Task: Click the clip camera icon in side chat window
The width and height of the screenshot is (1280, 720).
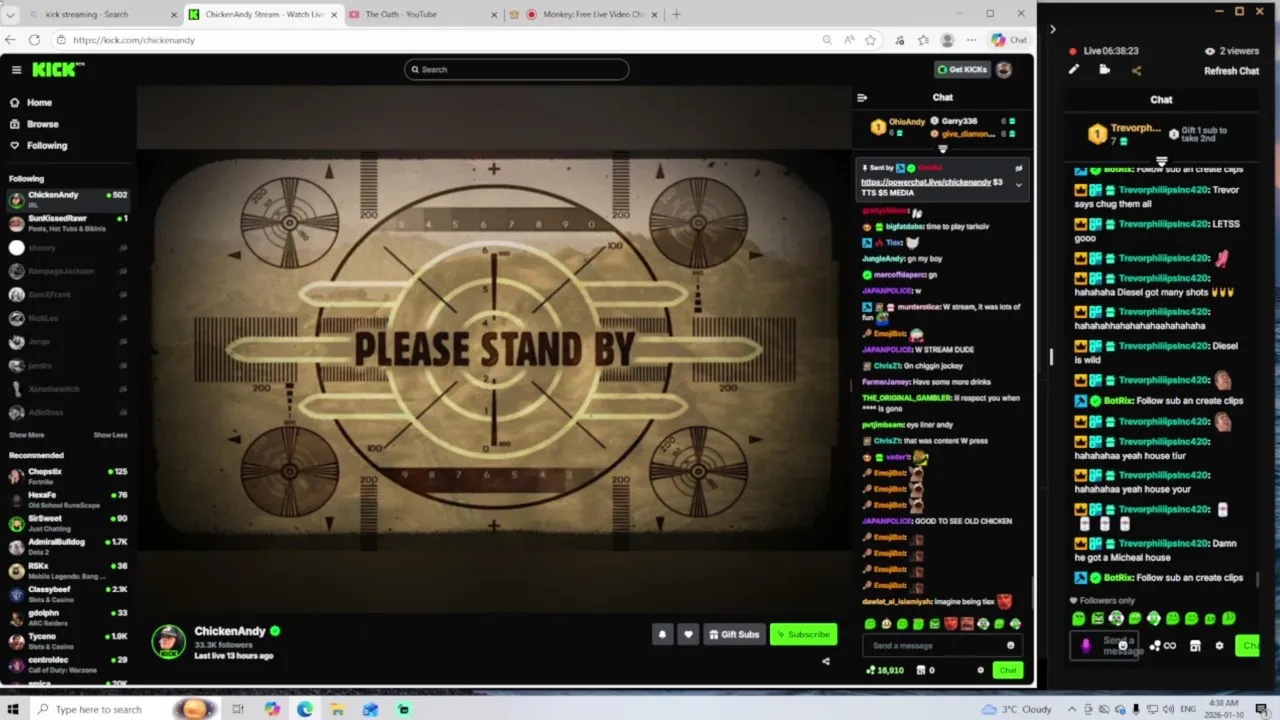Action: pos(1104,70)
